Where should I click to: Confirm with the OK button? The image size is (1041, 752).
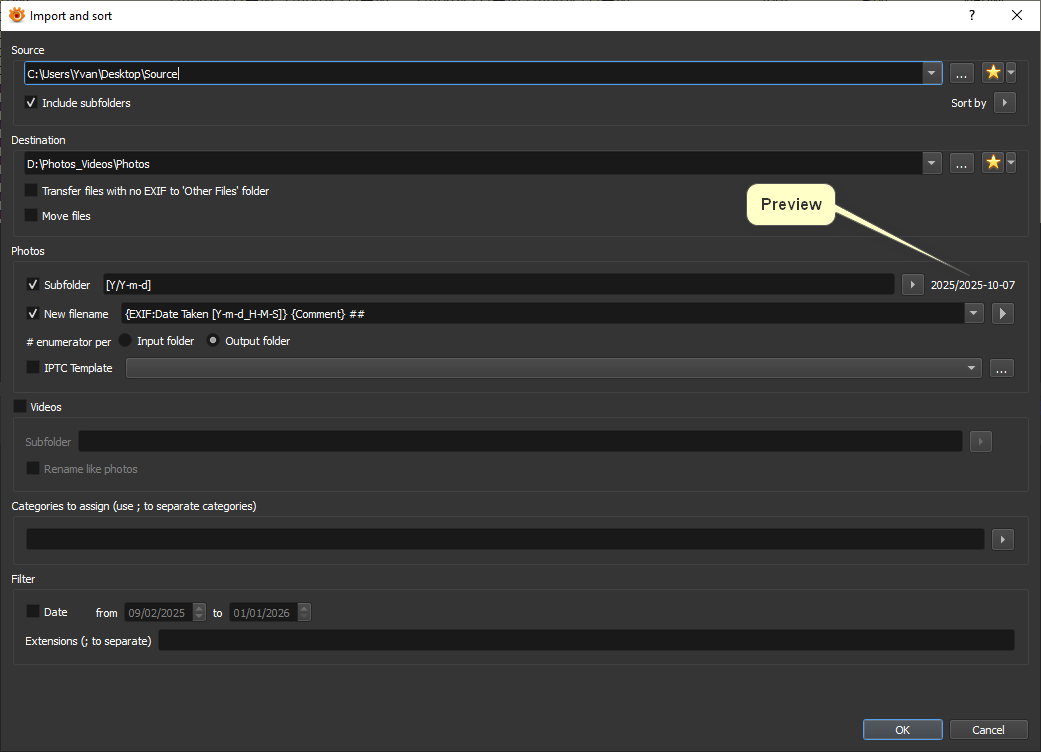[902, 729]
